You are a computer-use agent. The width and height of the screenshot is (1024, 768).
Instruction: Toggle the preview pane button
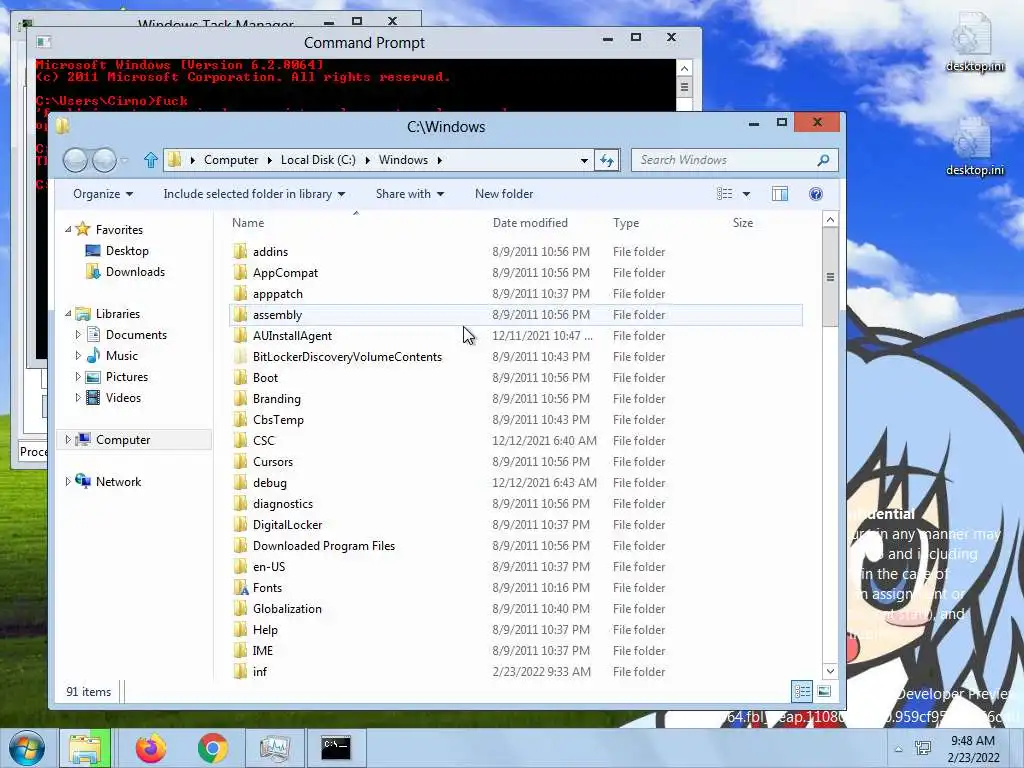point(780,194)
